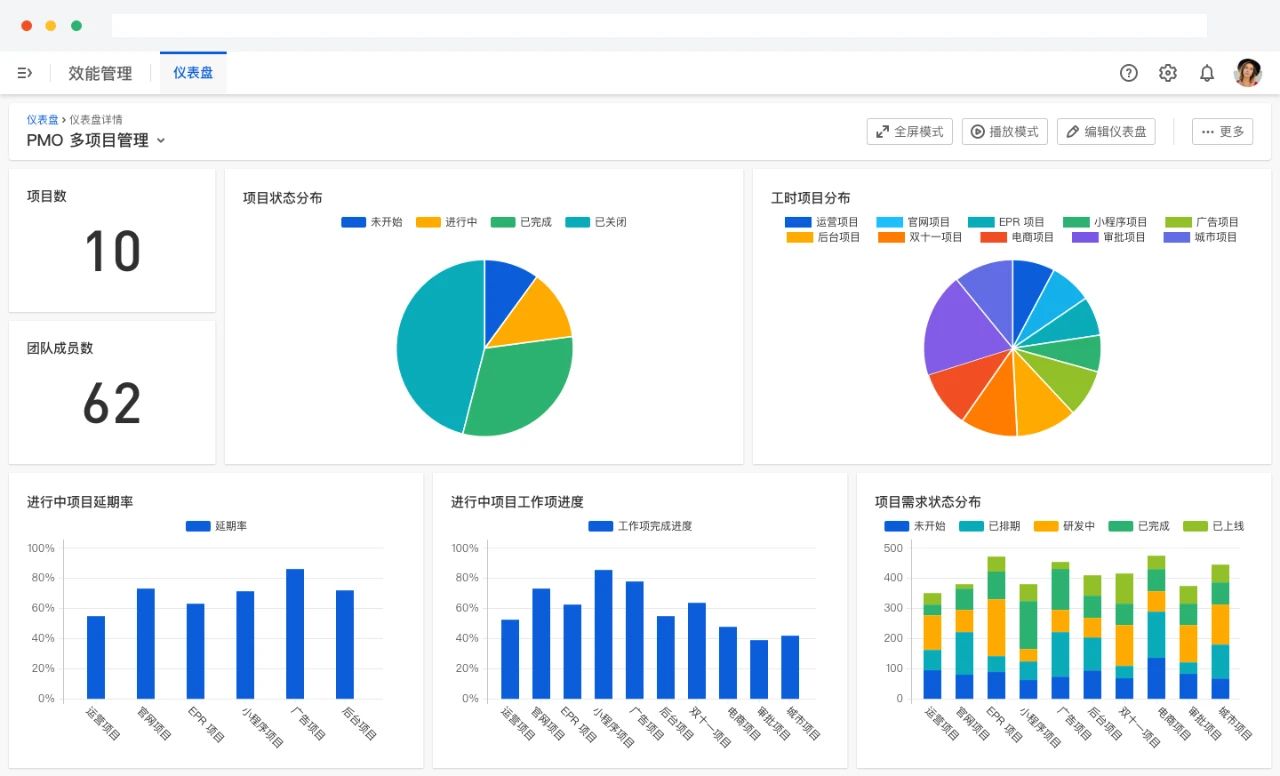Viewport: 1280px width, 776px height.
Task: Start 播放模式 playback mode
Action: click(x=1004, y=132)
